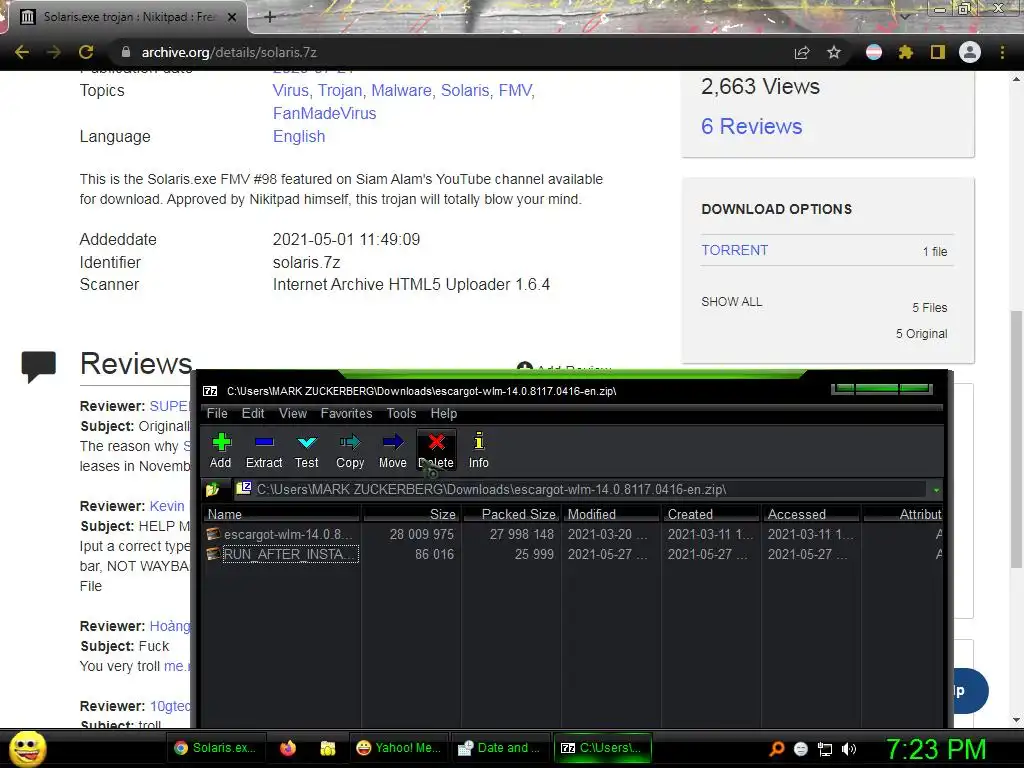Open the Trojan topic link
Image resolution: width=1024 pixels, height=768 pixels.
342,90
